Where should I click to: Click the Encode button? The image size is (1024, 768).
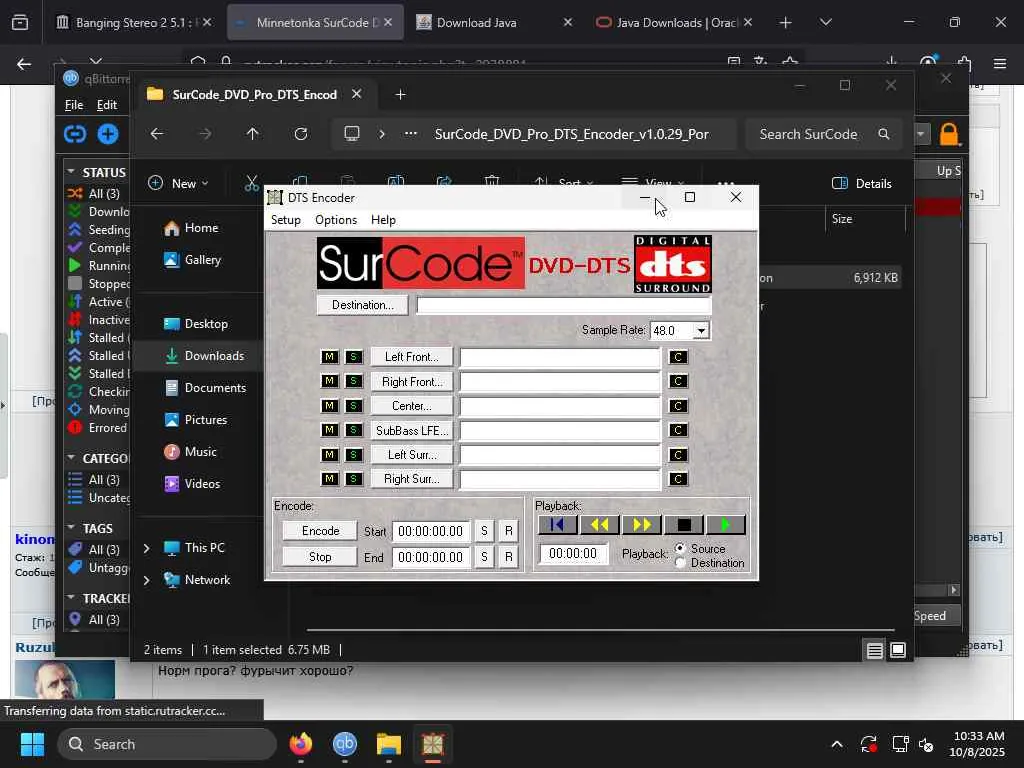(320, 530)
